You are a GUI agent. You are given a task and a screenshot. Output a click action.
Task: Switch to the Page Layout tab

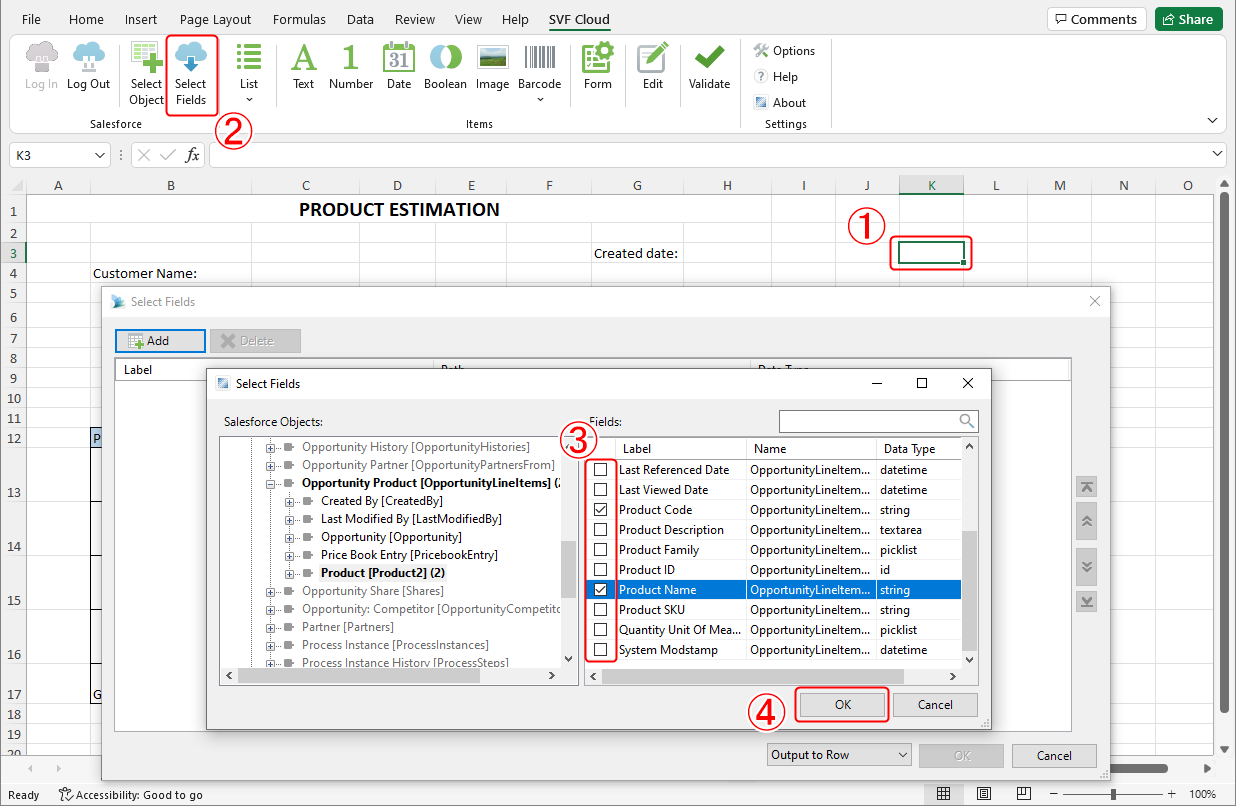tap(216, 19)
